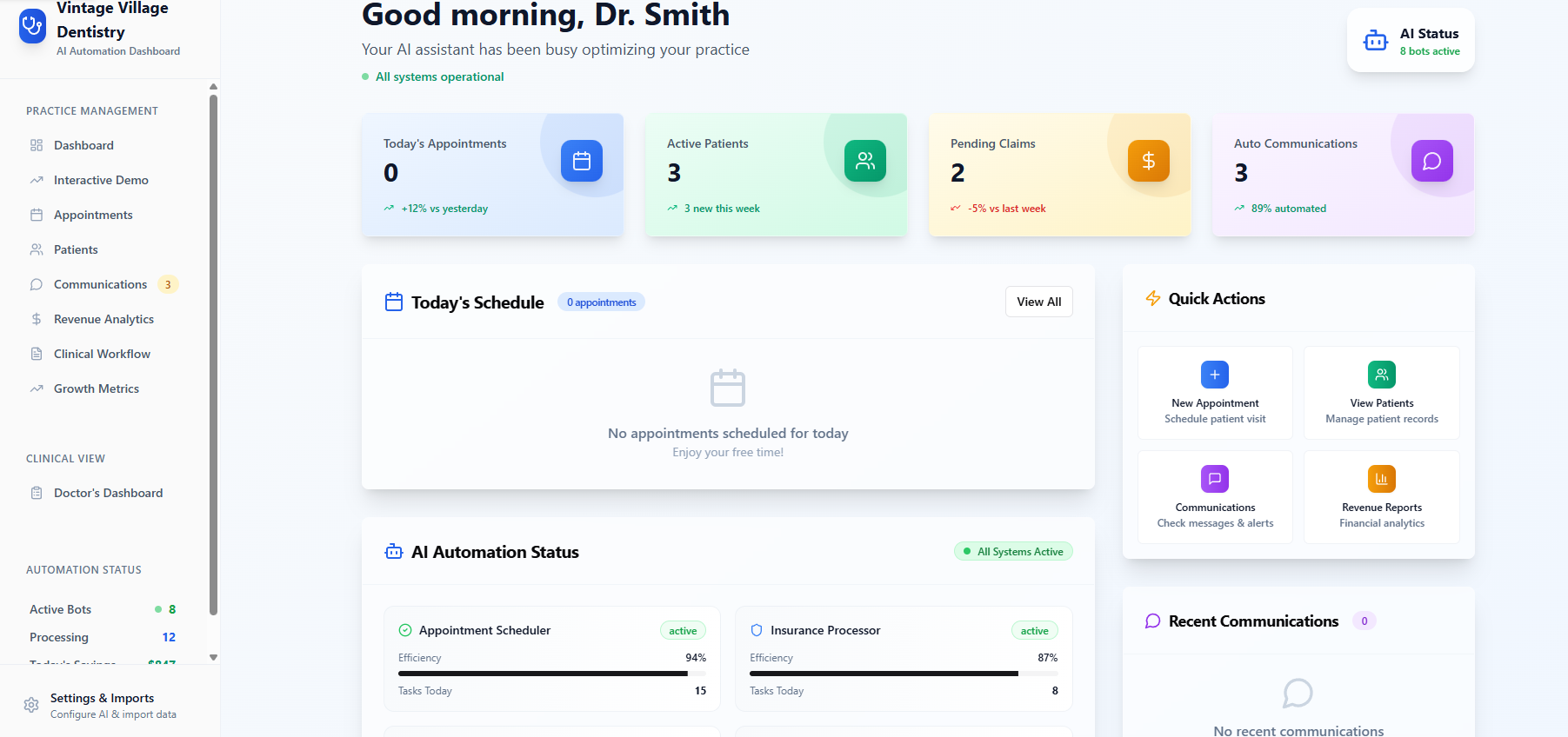Click the blue calendar icon in Today's Appointments
Image resolution: width=1568 pixels, height=737 pixels.
coord(582,161)
